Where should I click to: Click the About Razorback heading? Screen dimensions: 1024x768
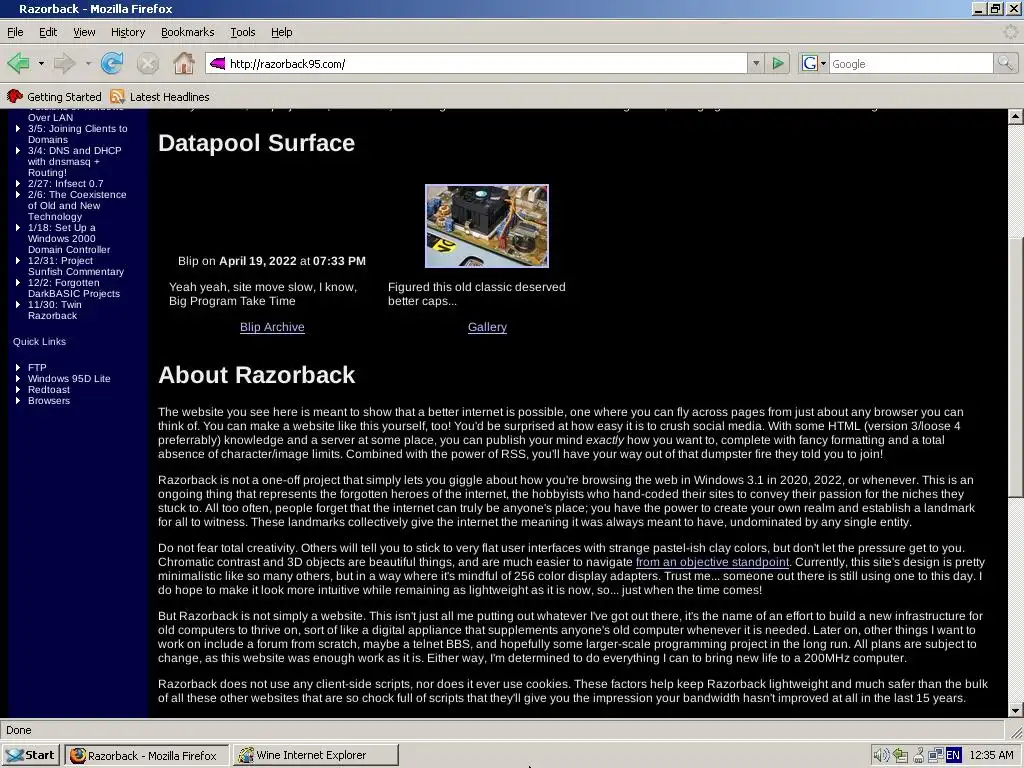[257, 375]
